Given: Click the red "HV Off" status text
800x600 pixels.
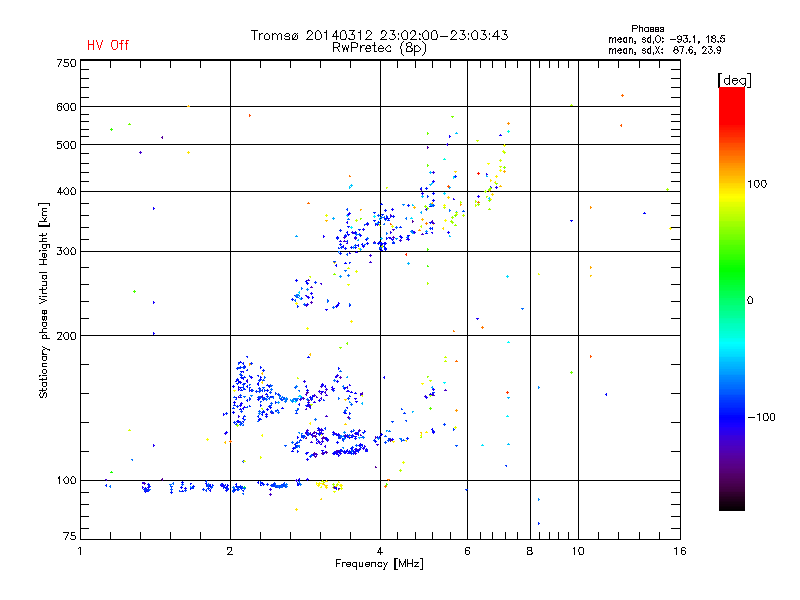Looking at the screenshot, I should pos(108,45).
